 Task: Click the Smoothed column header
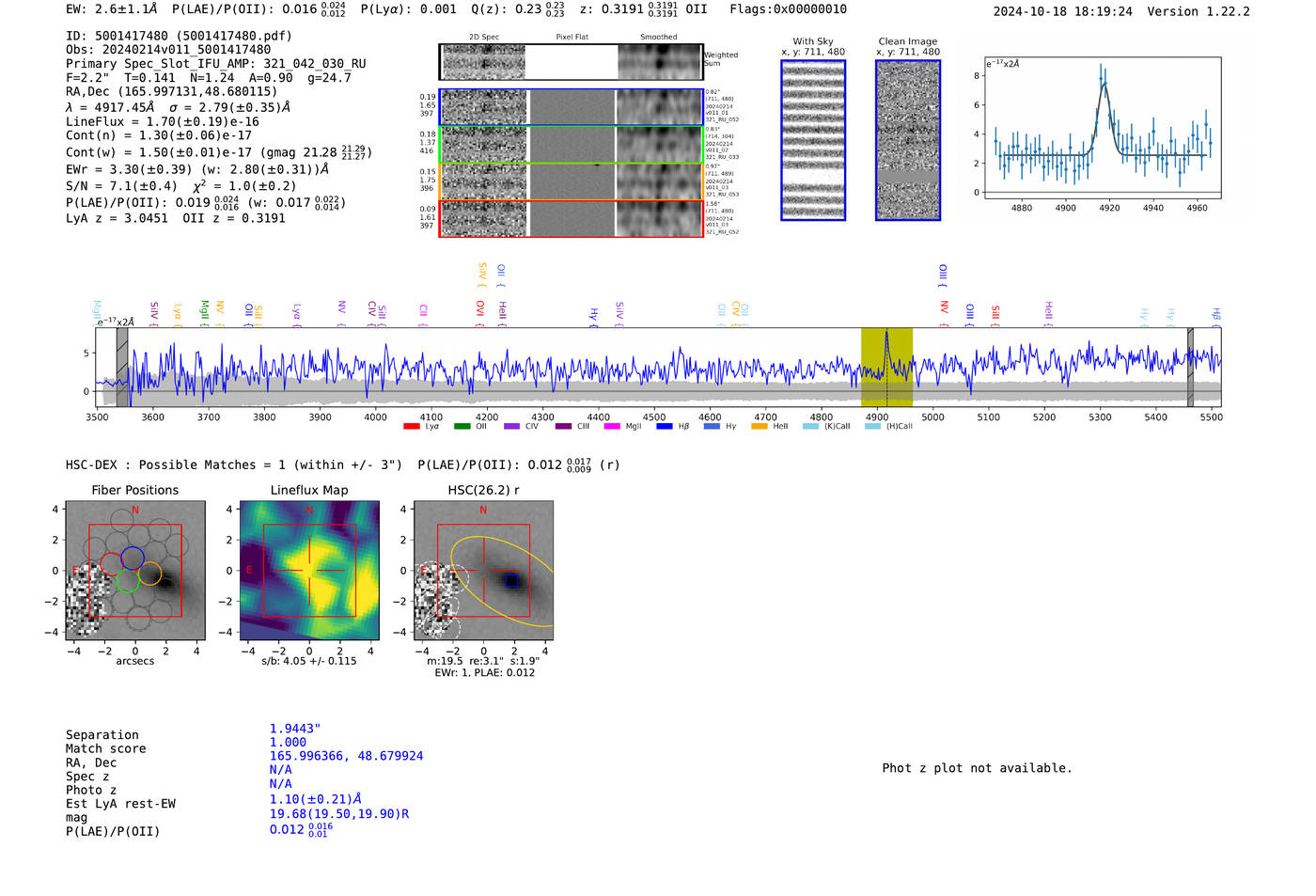[659, 37]
